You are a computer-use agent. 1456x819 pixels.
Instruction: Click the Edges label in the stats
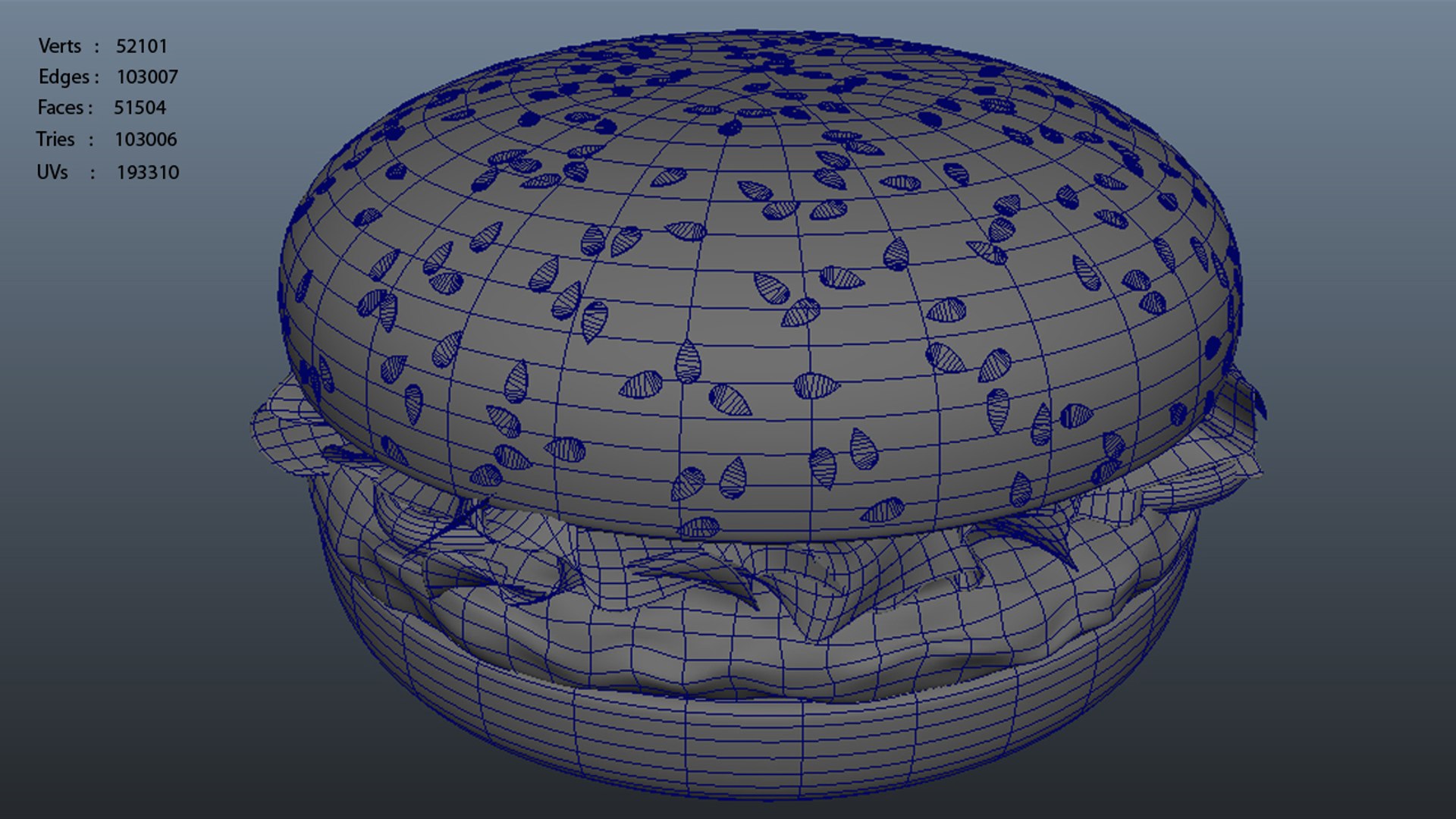coord(64,77)
